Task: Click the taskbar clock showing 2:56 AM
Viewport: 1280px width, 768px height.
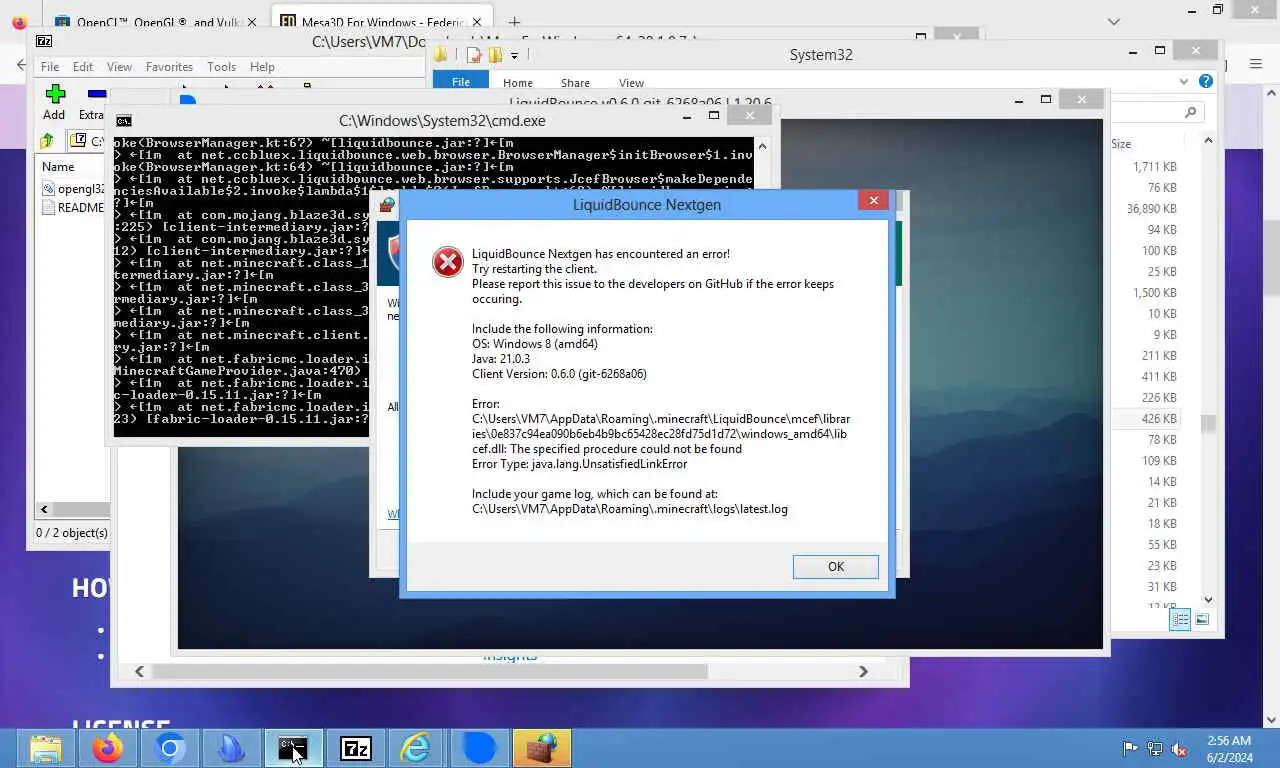Action: tap(1229, 748)
